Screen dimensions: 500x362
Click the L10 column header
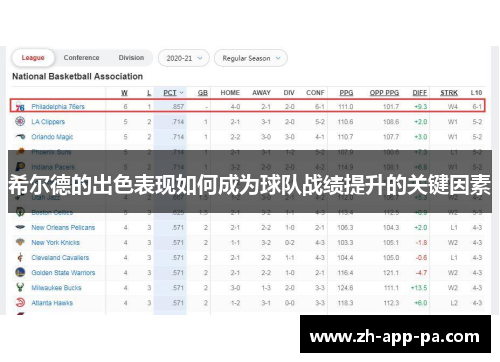coord(476,93)
